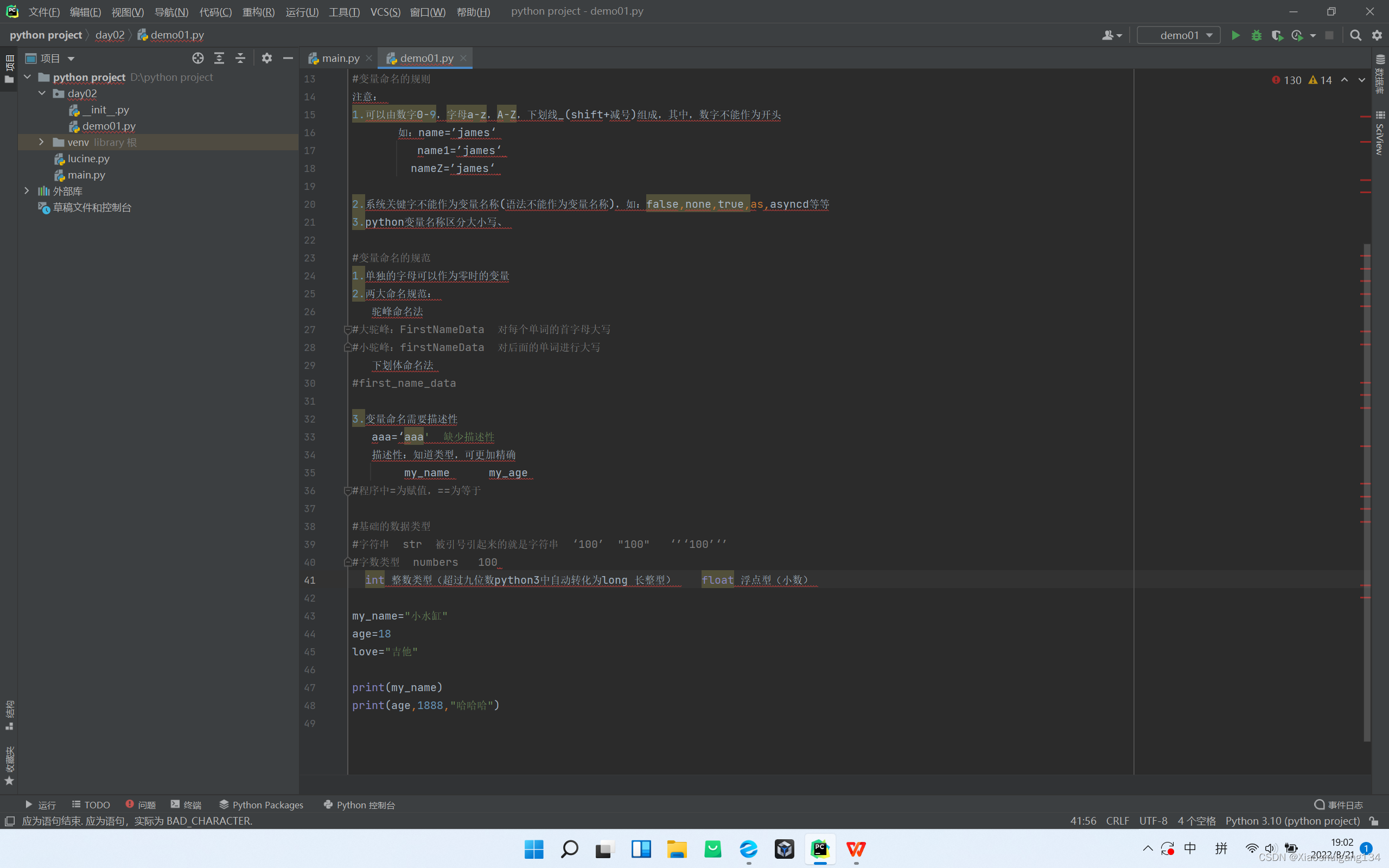Click the CRLF line separator in status bar
This screenshot has width=1389, height=868.
(x=1117, y=821)
